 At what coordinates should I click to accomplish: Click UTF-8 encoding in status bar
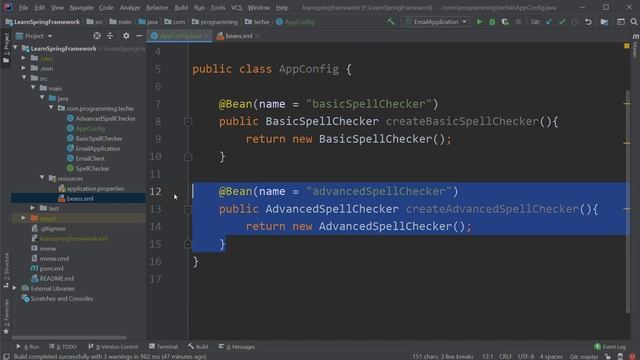point(526,356)
